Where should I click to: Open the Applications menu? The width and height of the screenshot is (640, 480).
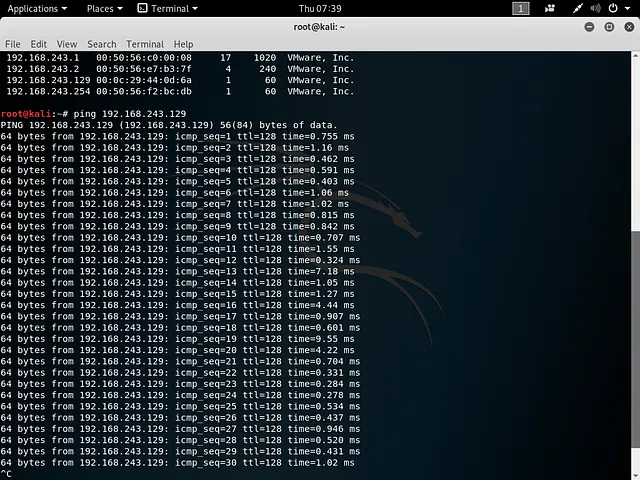37,9
